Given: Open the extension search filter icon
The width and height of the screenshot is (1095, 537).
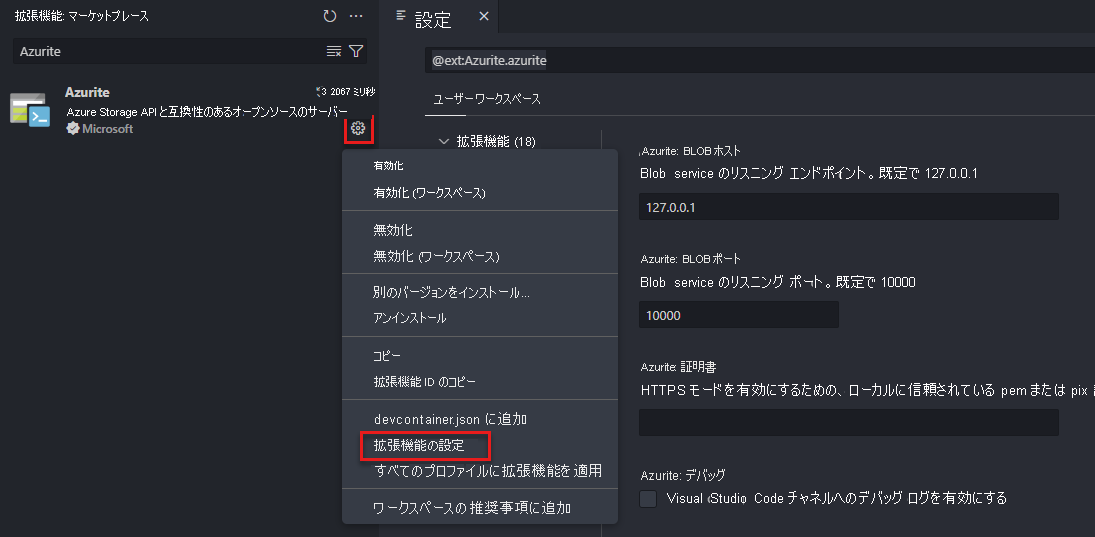Looking at the screenshot, I should (x=356, y=51).
